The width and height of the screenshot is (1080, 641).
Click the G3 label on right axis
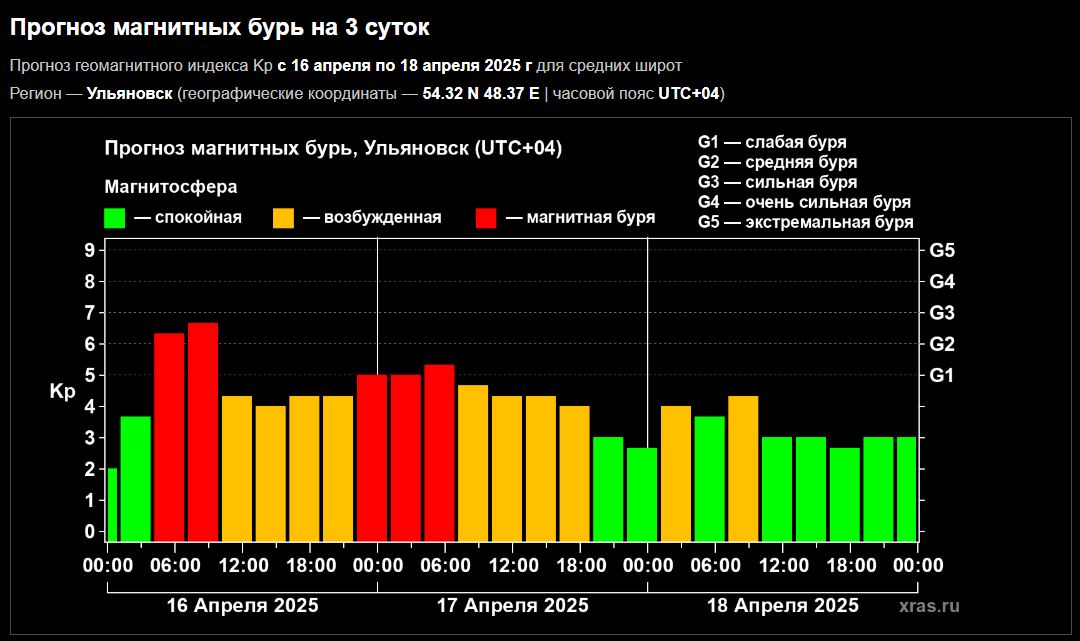942,313
